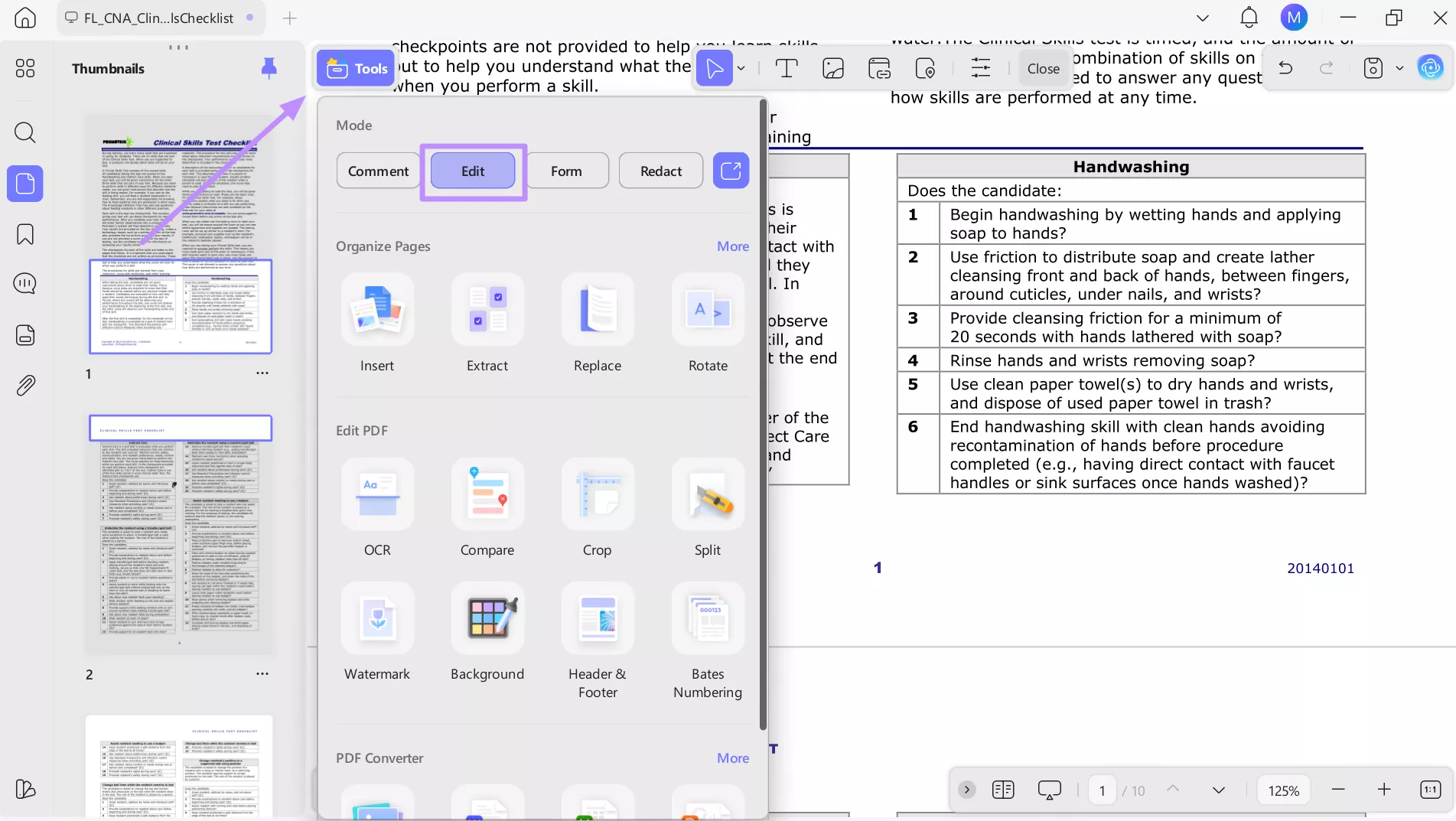1456x821 pixels.
Task: Set actual size 1:1 view
Action: click(1430, 790)
